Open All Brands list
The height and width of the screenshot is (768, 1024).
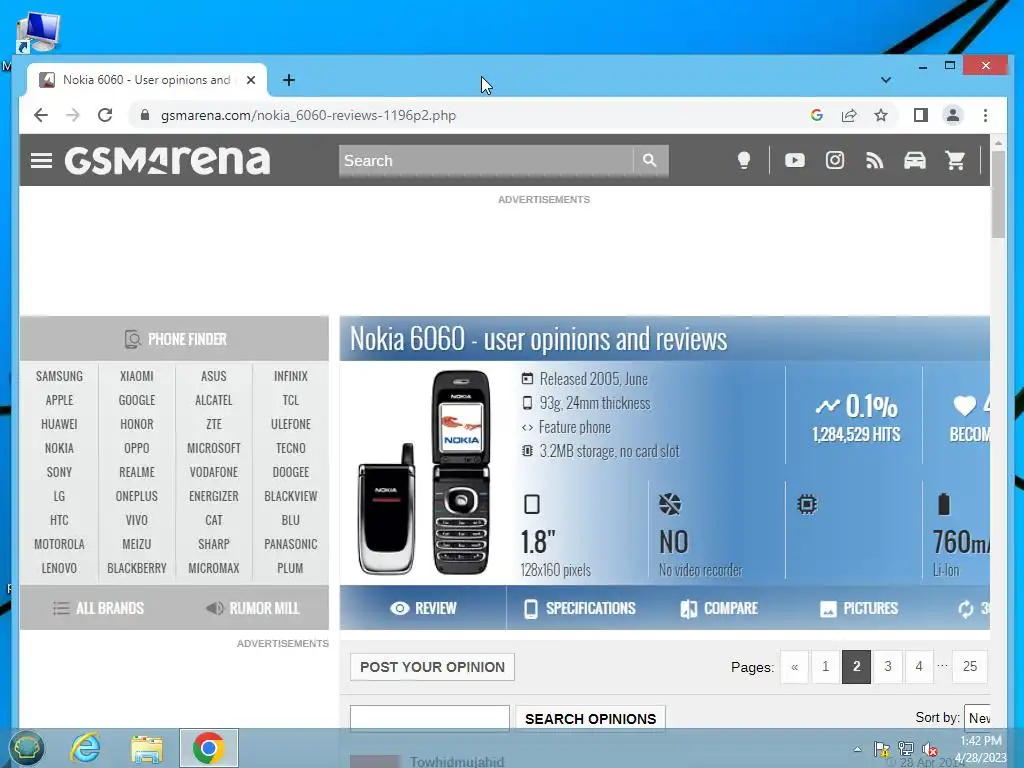(x=98, y=608)
